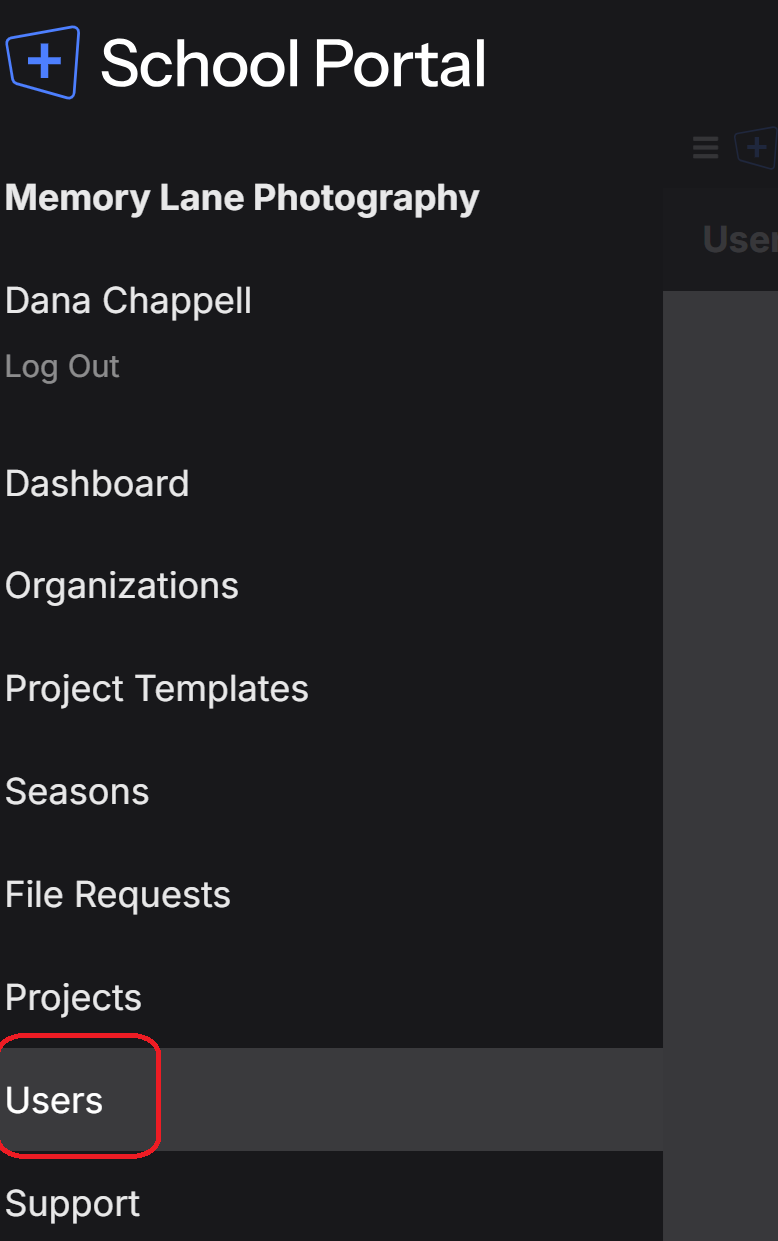The height and width of the screenshot is (1241, 778).
Task: Open the Support page
Action: tap(73, 1204)
